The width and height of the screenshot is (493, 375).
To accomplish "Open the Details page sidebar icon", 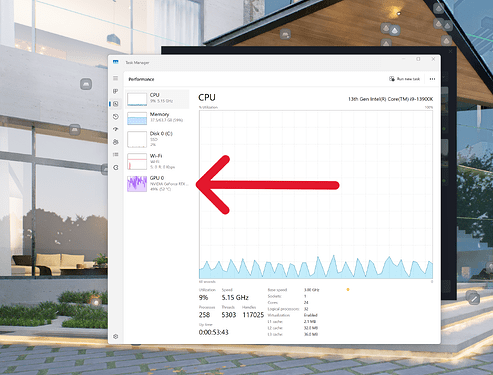I will [116, 155].
